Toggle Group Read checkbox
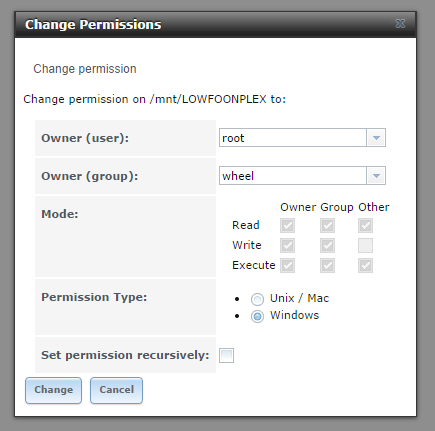 [327, 226]
